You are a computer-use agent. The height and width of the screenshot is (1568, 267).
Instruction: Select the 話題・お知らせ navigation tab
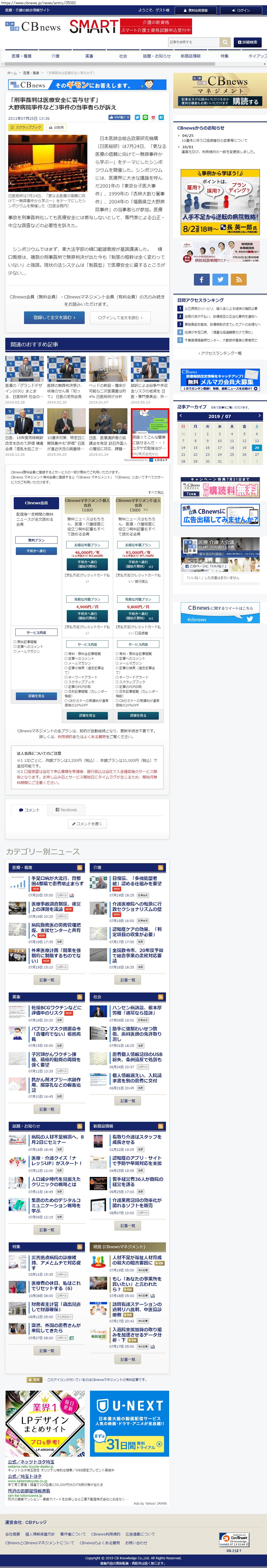coord(157,56)
